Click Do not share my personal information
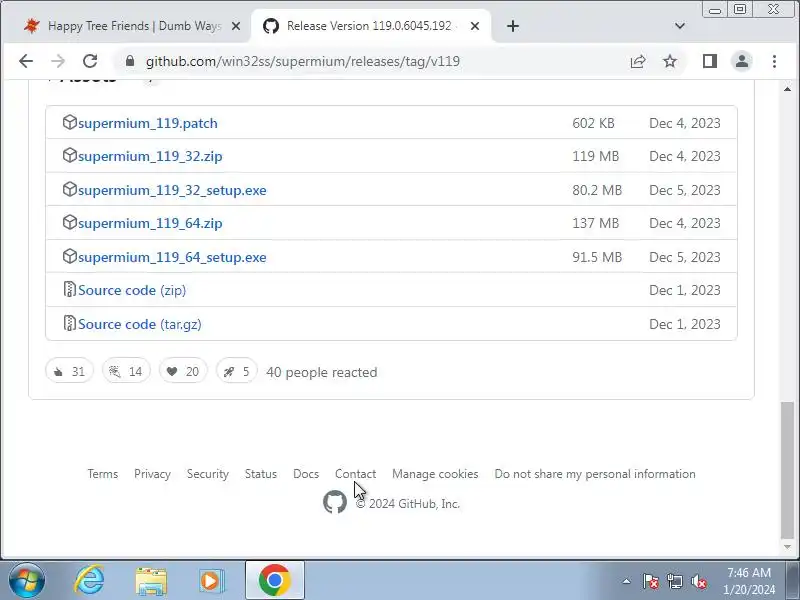Image resolution: width=800 pixels, height=600 pixels. click(x=595, y=474)
